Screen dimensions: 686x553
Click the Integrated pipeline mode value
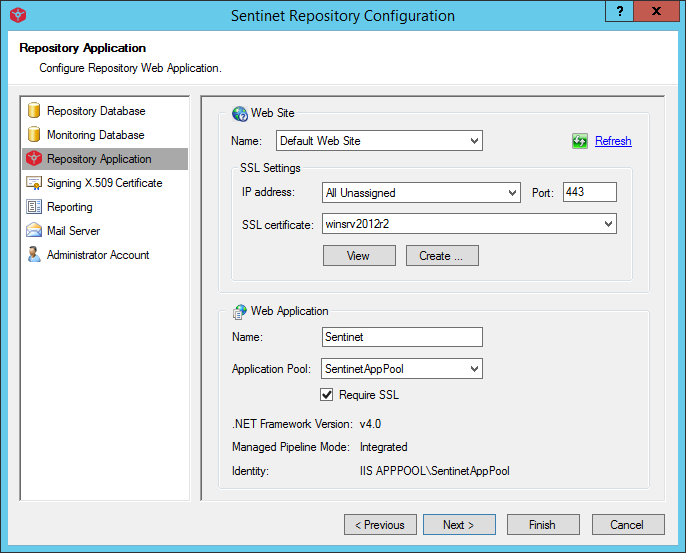[x=383, y=447]
